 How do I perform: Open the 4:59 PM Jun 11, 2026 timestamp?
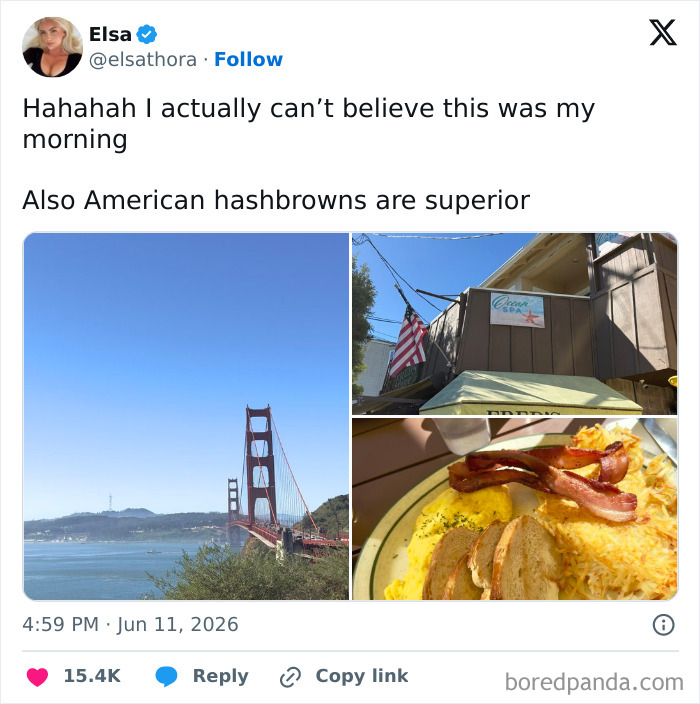click(x=130, y=625)
